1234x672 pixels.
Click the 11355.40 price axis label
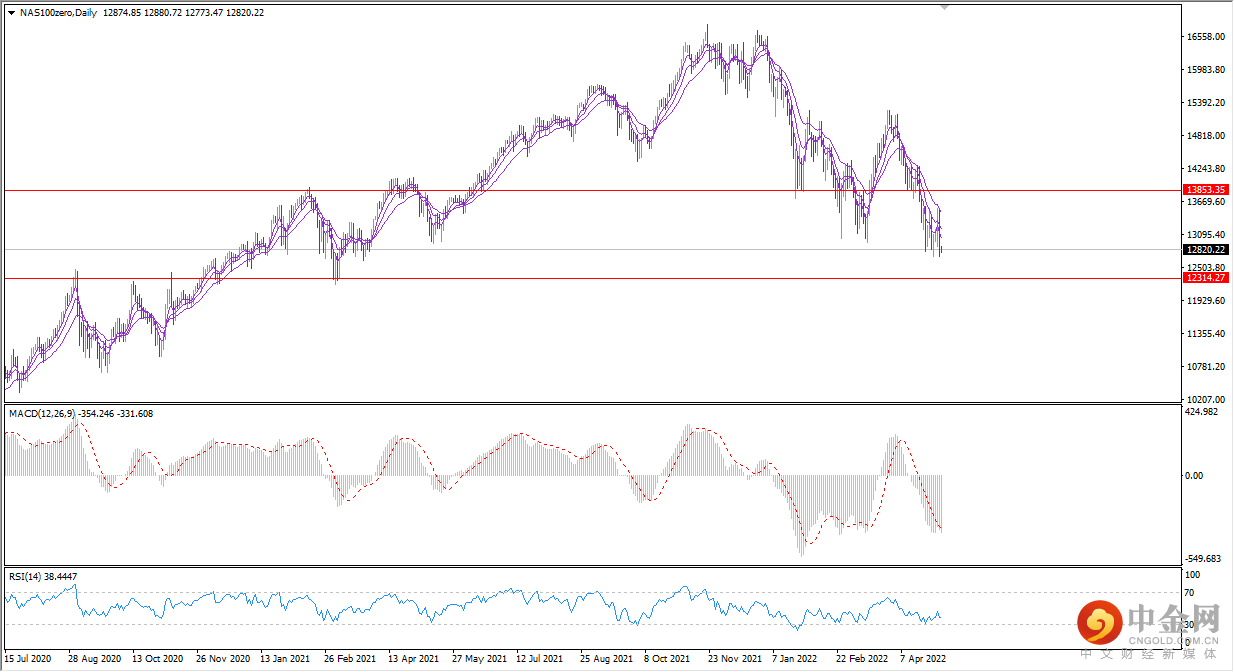pos(1205,334)
